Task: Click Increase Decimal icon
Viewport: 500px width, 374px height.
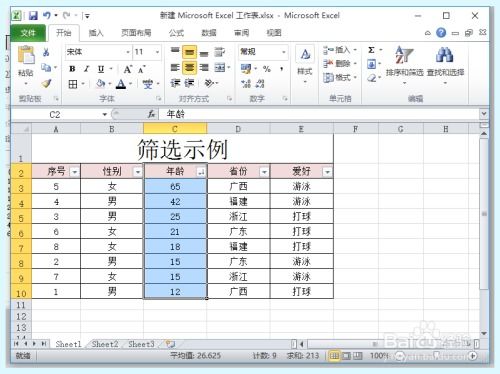Action: 246,84
